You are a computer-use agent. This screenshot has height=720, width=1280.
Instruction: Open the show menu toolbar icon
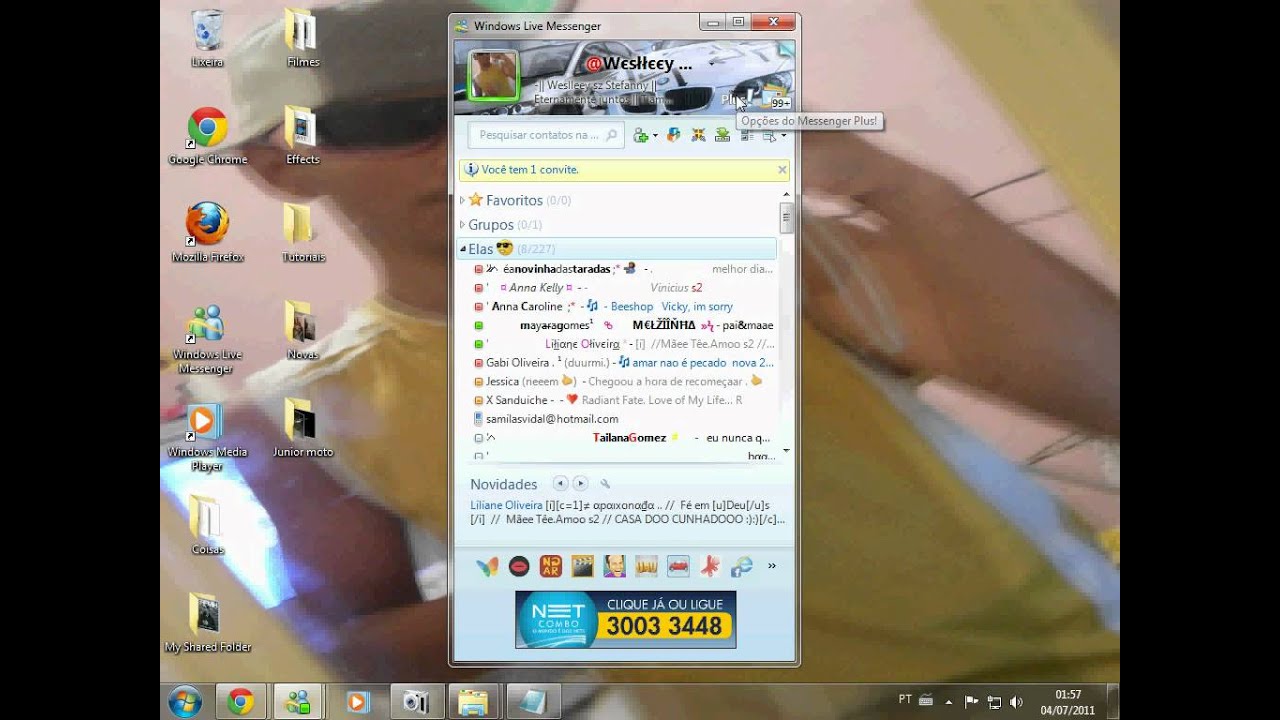769,135
